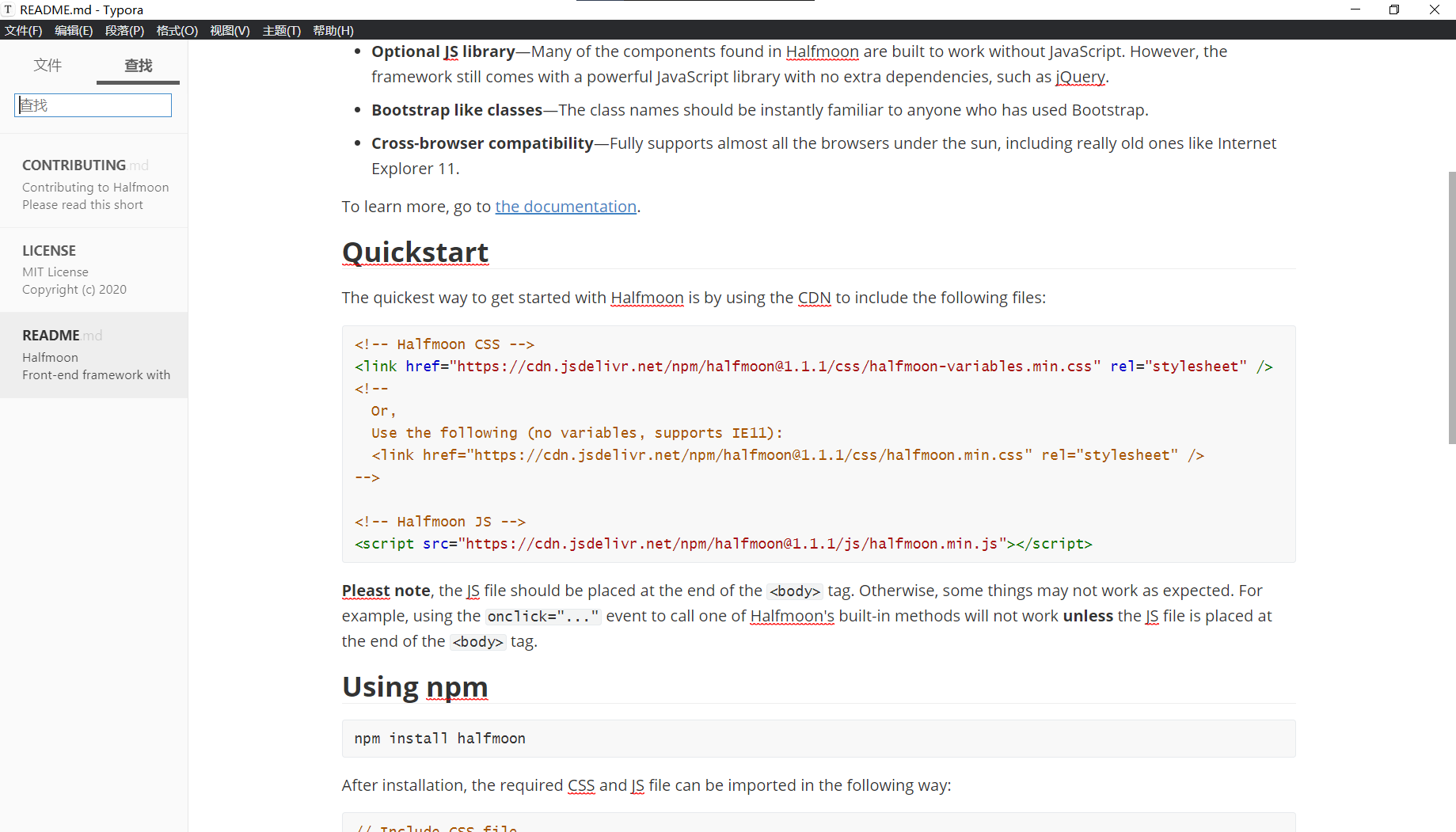Click 'Bootstrap like classes' bold text
This screenshot has width=1456, height=832.
point(457,110)
